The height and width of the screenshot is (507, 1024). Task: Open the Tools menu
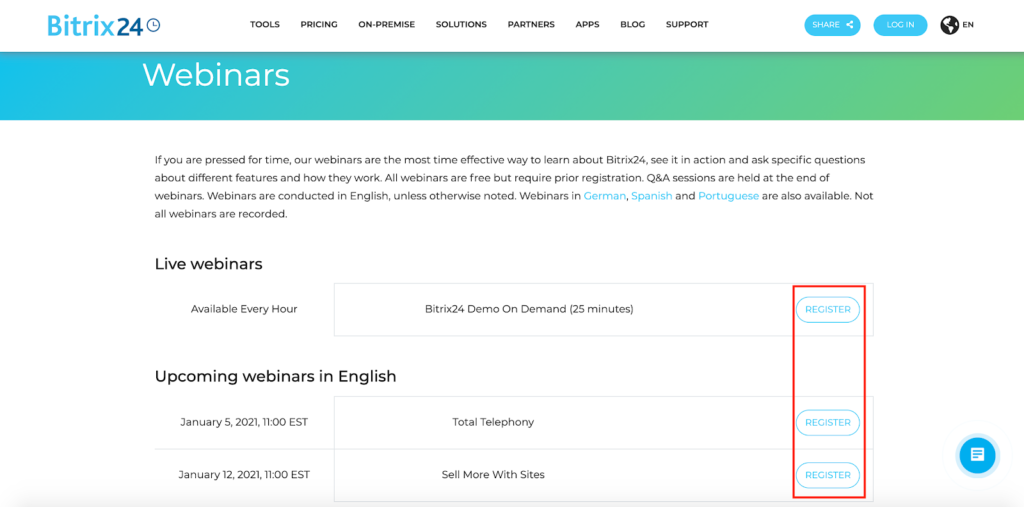pyautogui.click(x=264, y=25)
